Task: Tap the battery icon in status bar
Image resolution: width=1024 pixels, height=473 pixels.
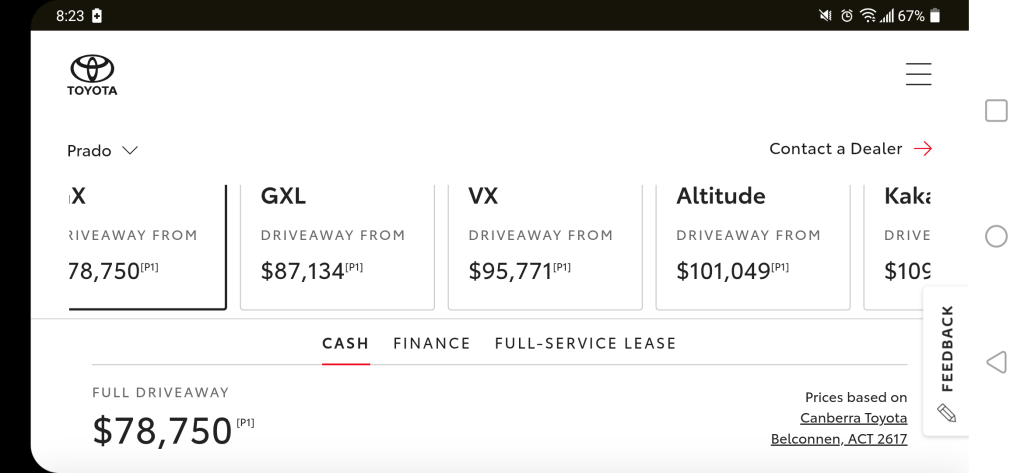Action: [x=935, y=16]
